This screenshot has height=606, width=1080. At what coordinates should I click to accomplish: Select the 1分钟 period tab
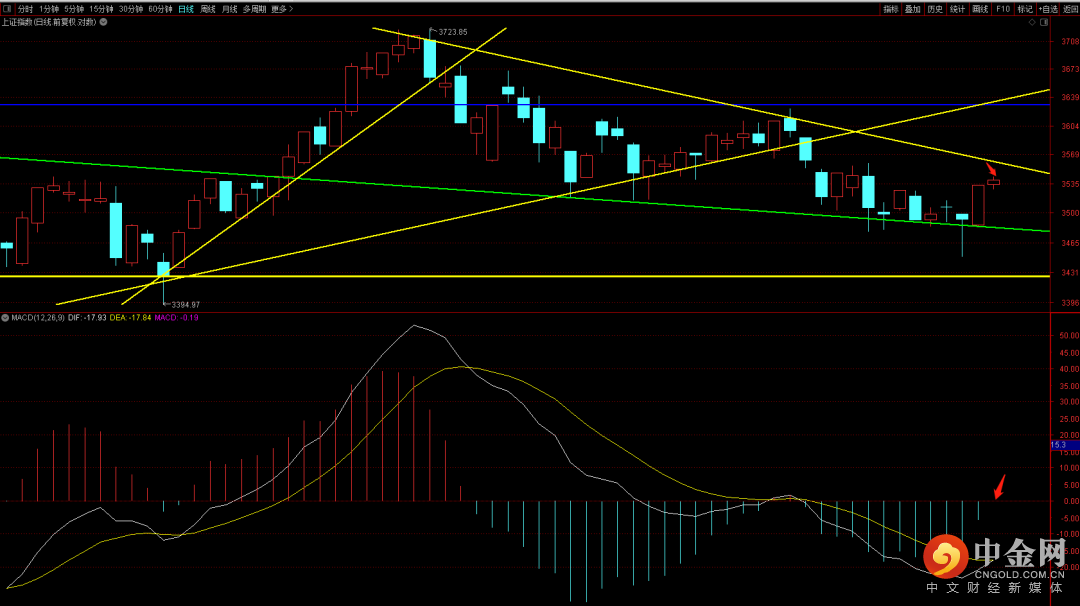point(49,9)
